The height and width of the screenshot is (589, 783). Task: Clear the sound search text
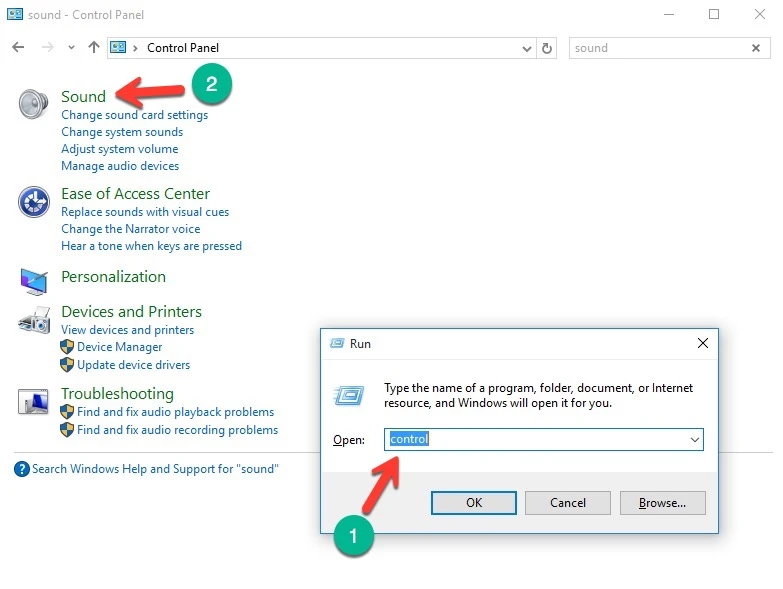pos(756,48)
